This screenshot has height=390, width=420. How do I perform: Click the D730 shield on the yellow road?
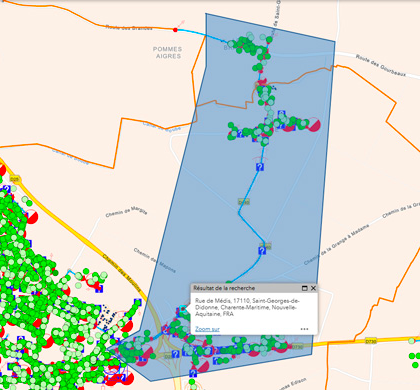371,341
